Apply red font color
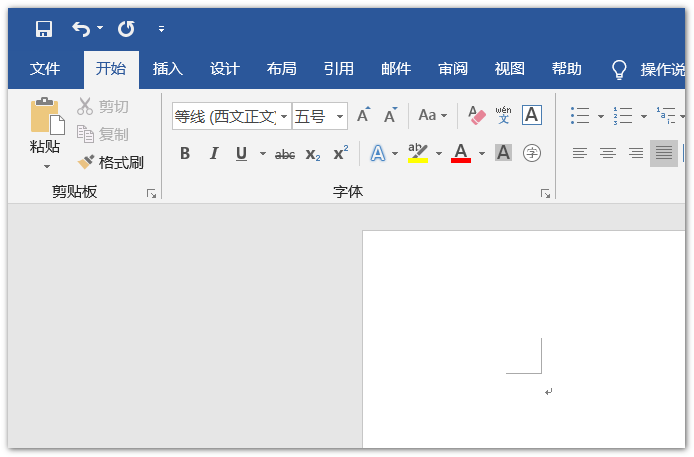 pos(461,153)
